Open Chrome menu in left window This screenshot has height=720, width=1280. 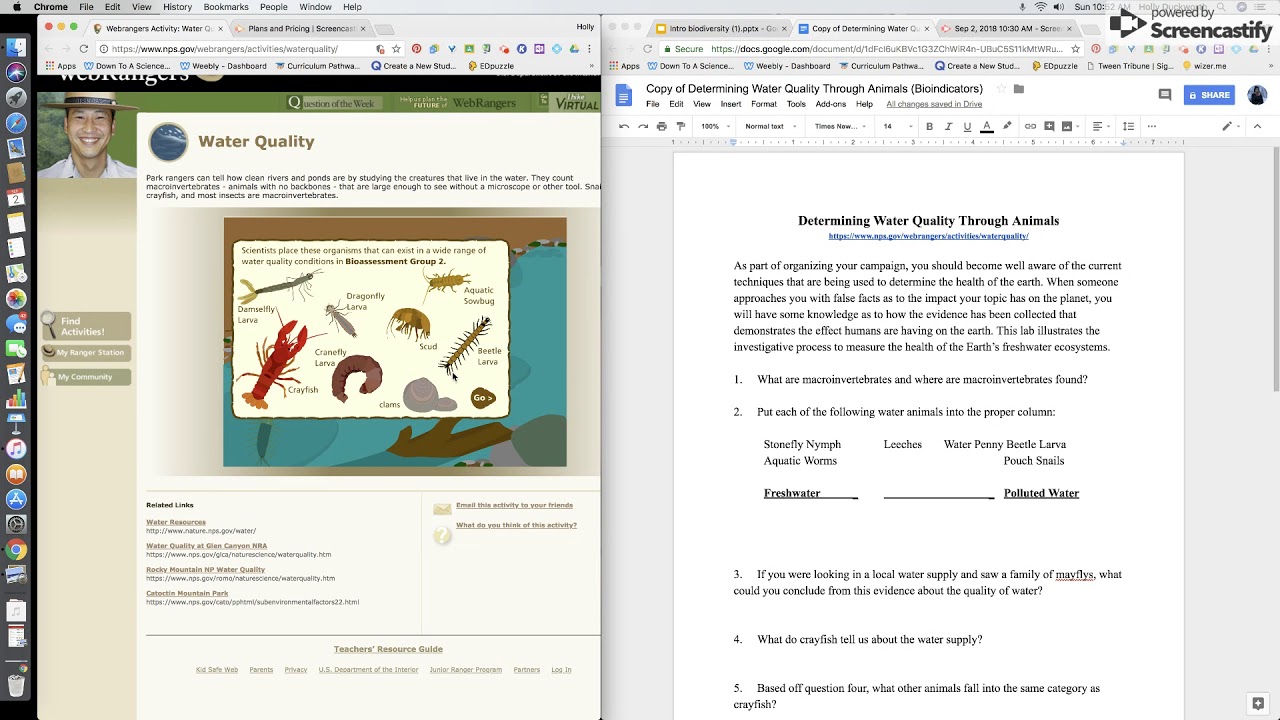[592, 48]
